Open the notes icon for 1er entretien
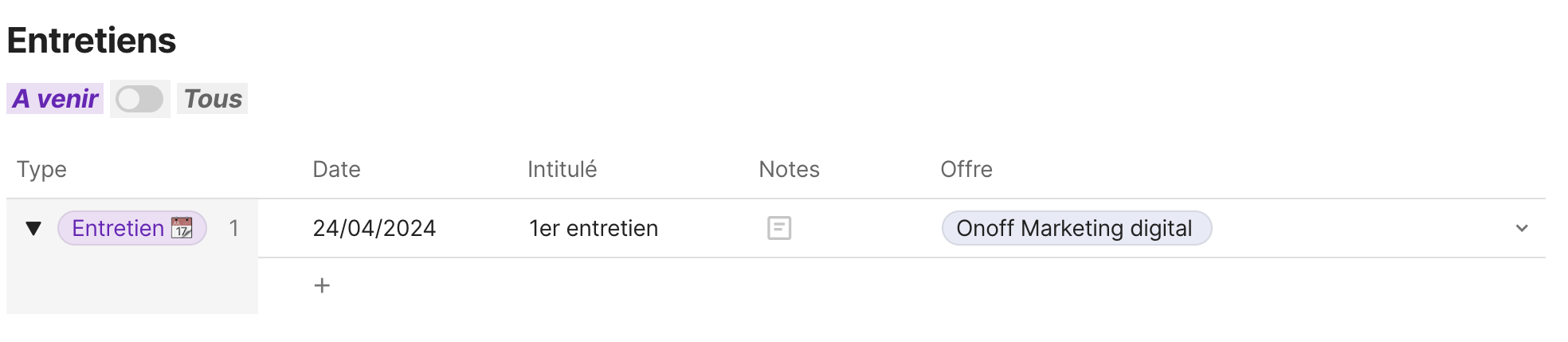Viewport: 1568px width, 342px height. coord(778,229)
